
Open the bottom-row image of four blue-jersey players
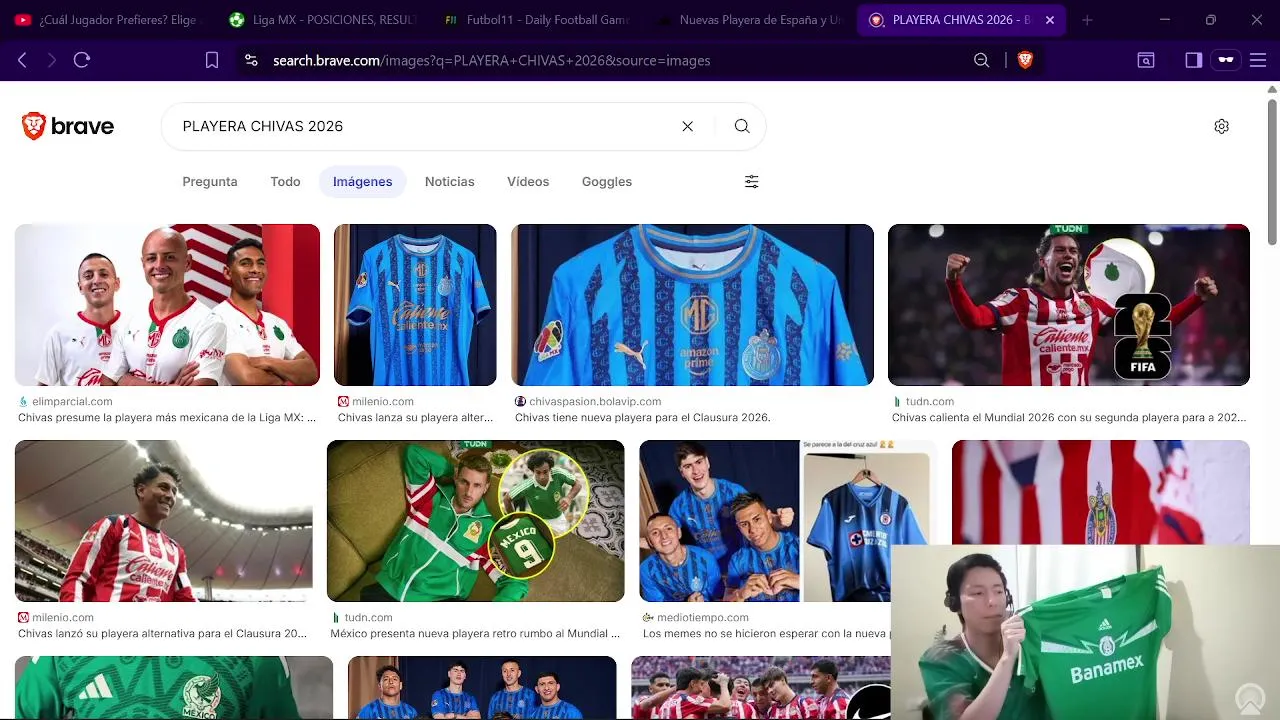coord(482,688)
